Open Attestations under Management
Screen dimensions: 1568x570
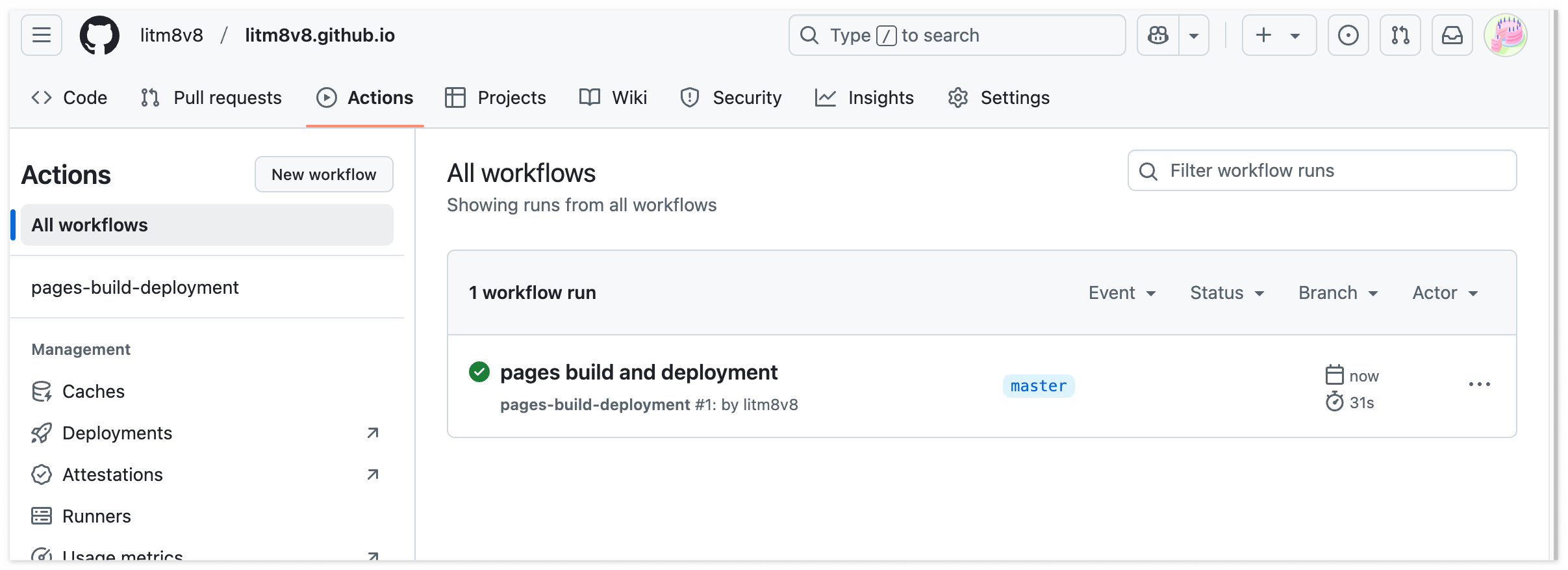(x=207, y=474)
